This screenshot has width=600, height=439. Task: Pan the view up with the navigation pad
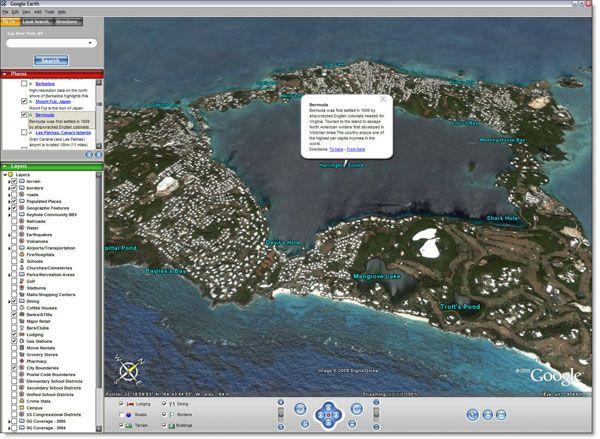[328, 406]
